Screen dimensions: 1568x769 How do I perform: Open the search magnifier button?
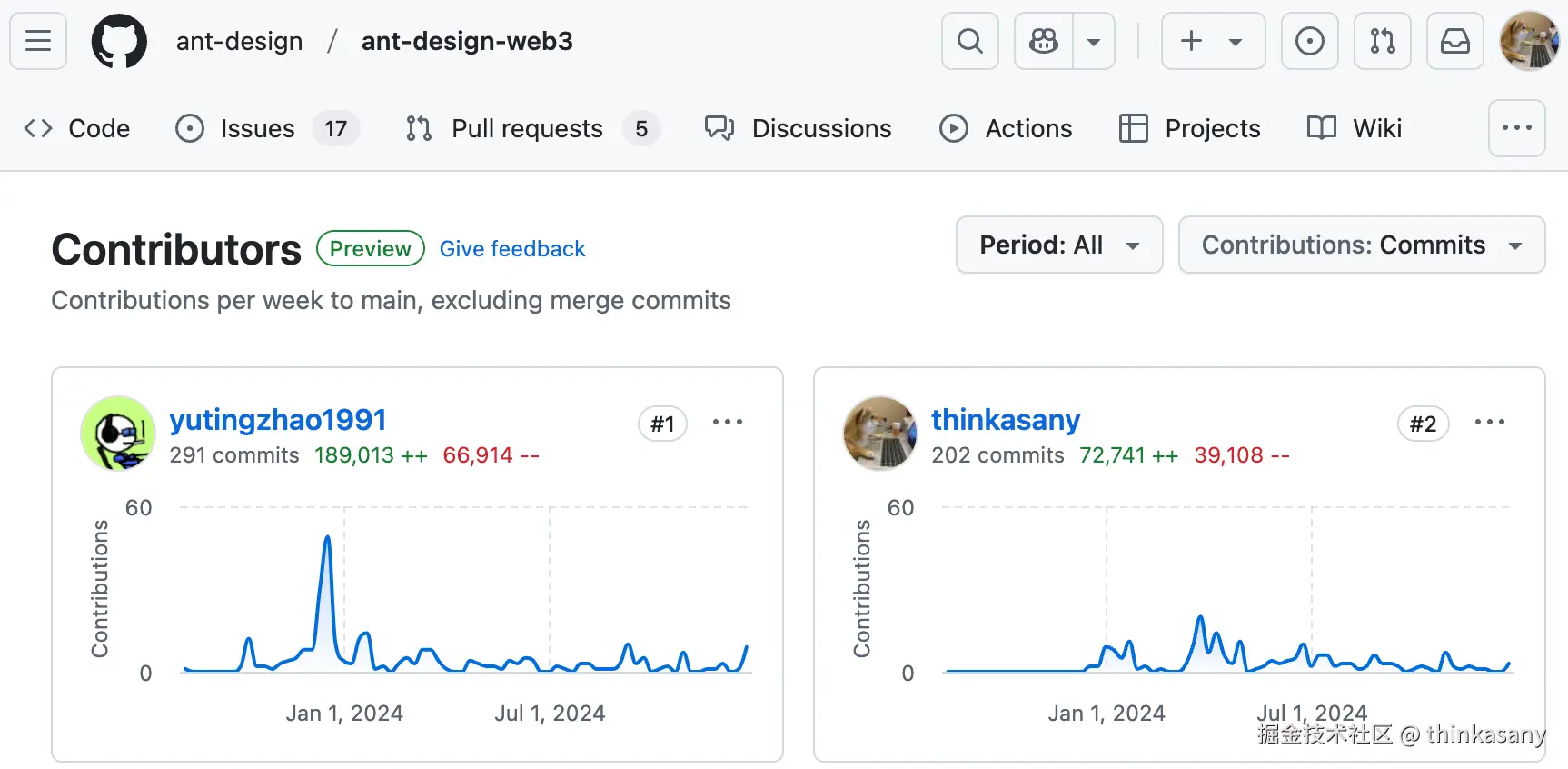point(969,41)
